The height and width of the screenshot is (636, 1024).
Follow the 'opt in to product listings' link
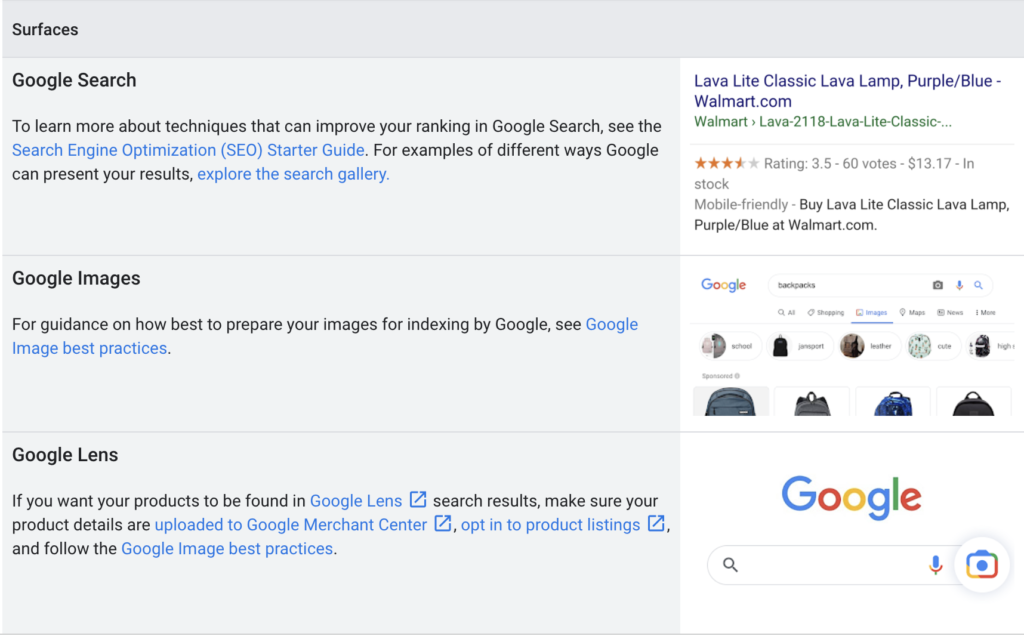coord(551,525)
